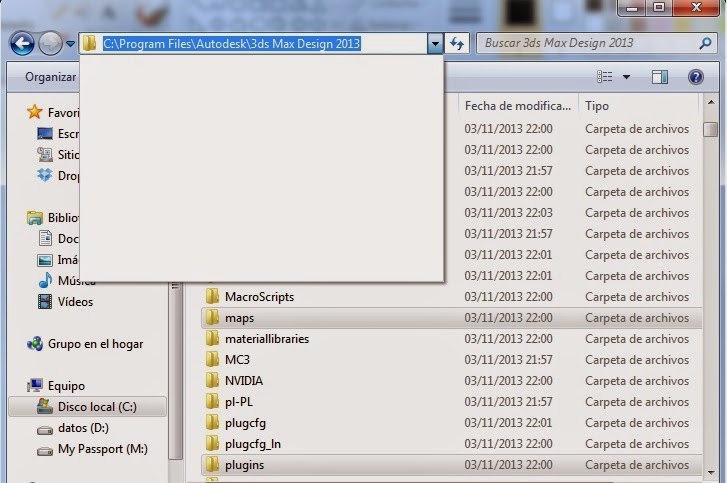The image size is (727, 483).
Task: Open the view options dropdown arrow
Action: (x=626, y=77)
